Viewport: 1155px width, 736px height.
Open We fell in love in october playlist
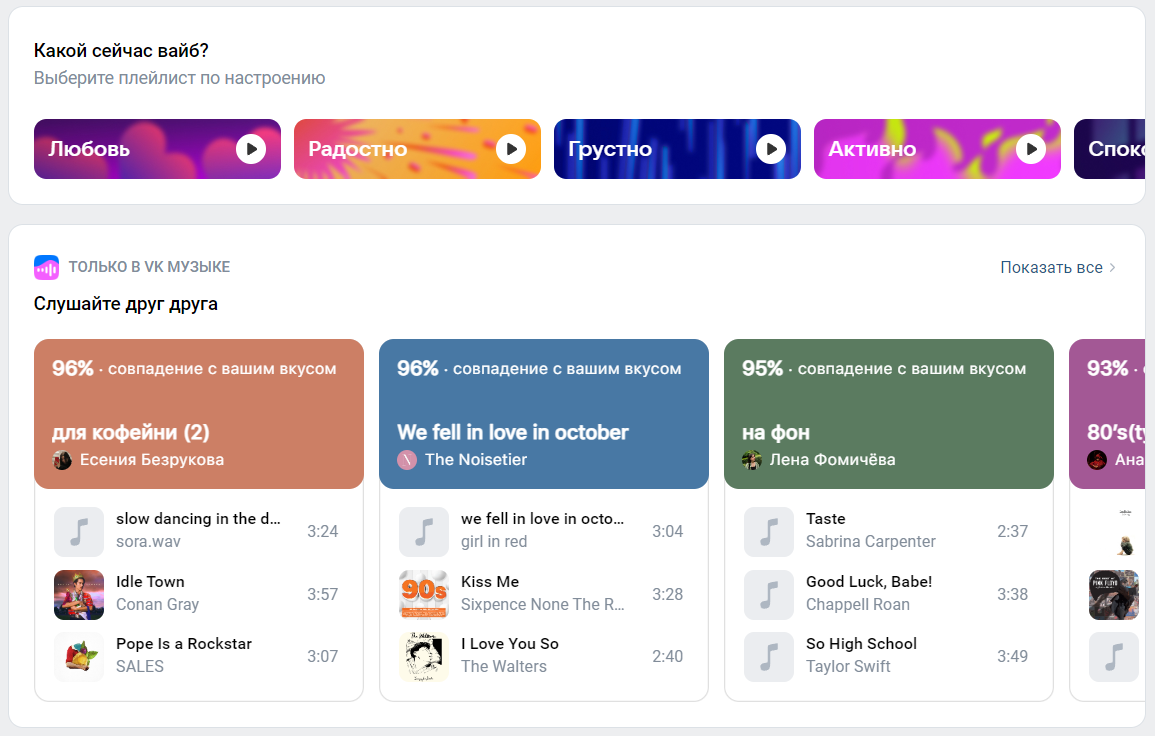pos(513,433)
